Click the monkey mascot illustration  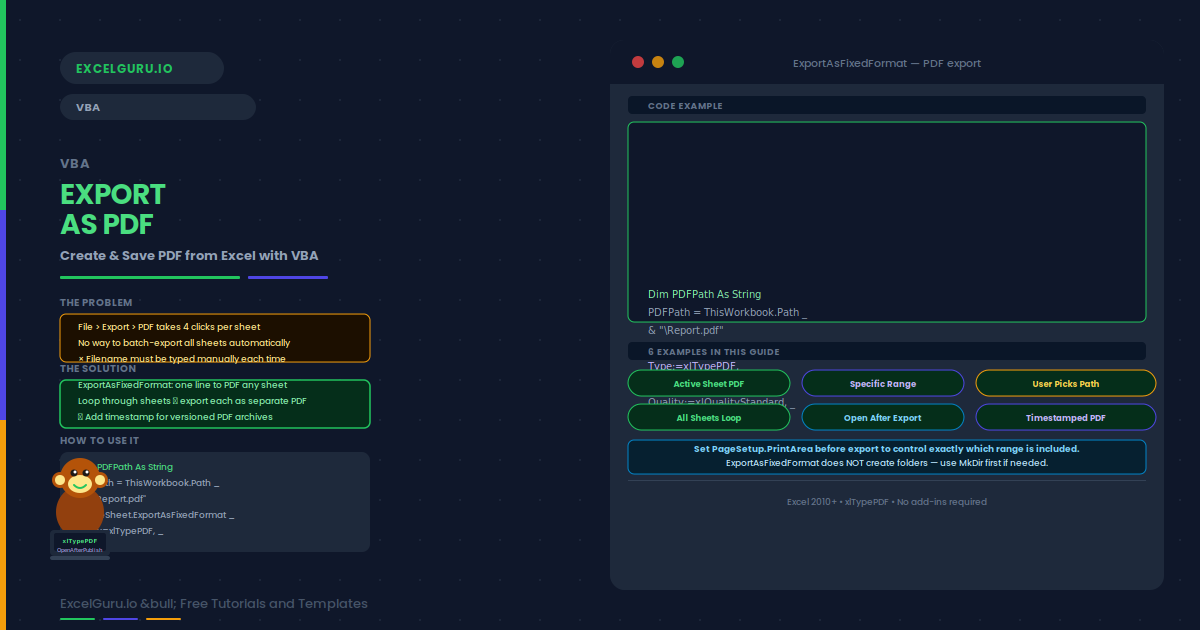point(79,495)
